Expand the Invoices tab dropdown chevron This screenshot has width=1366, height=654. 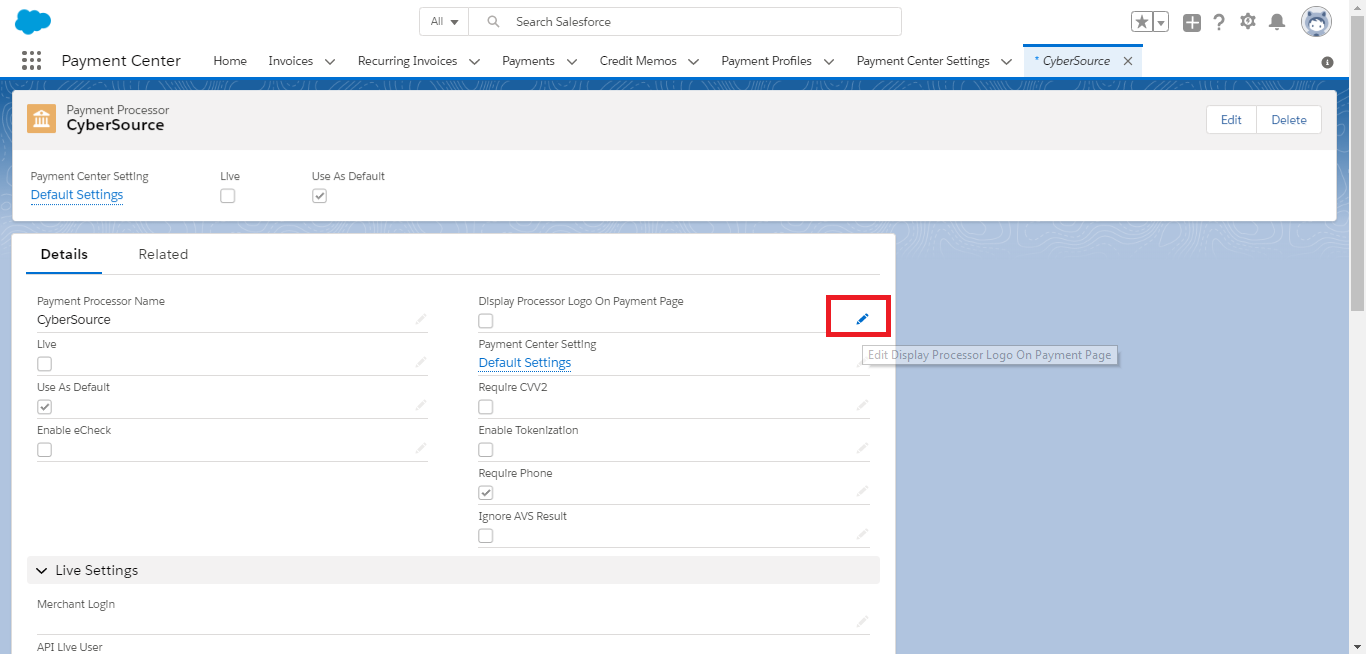click(330, 62)
